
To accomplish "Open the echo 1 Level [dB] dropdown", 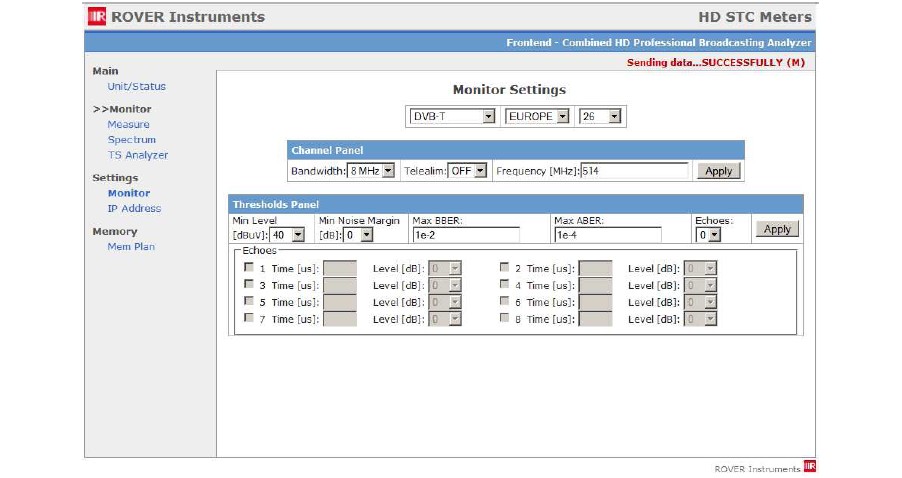I will pos(445,268).
